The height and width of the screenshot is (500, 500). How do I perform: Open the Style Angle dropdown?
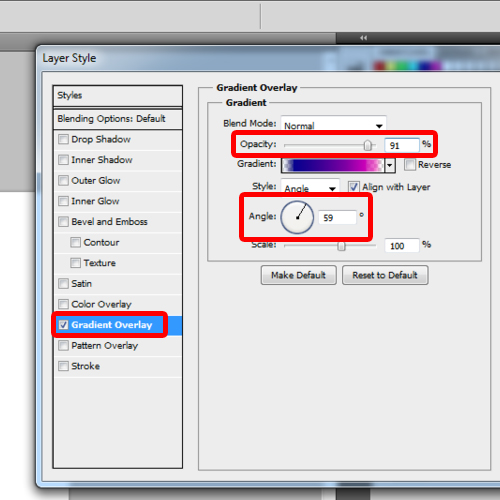pyautogui.click(x=310, y=188)
